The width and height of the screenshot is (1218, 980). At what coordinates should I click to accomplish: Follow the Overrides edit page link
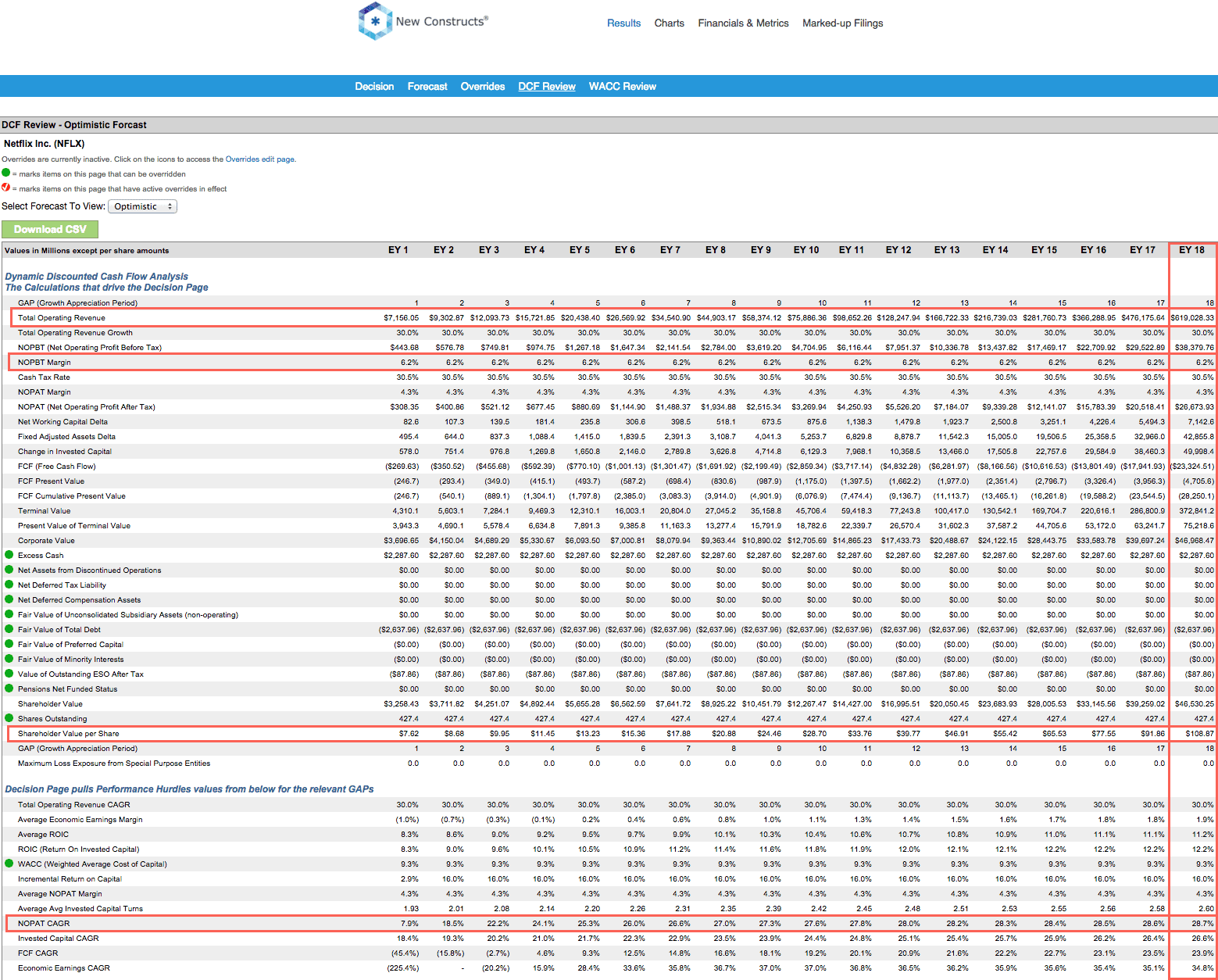click(x=260, y=159)
